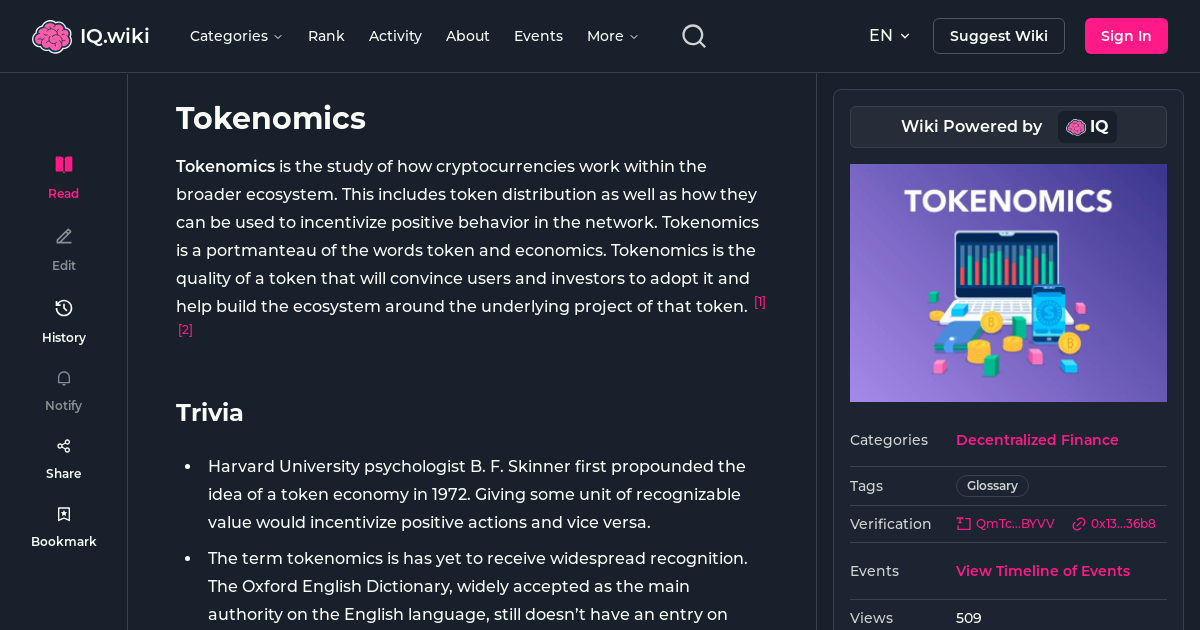Click the Notify bell icon
Viewport: 1200px width, 630px height.
pyautogui.click(x=63, y=378)
